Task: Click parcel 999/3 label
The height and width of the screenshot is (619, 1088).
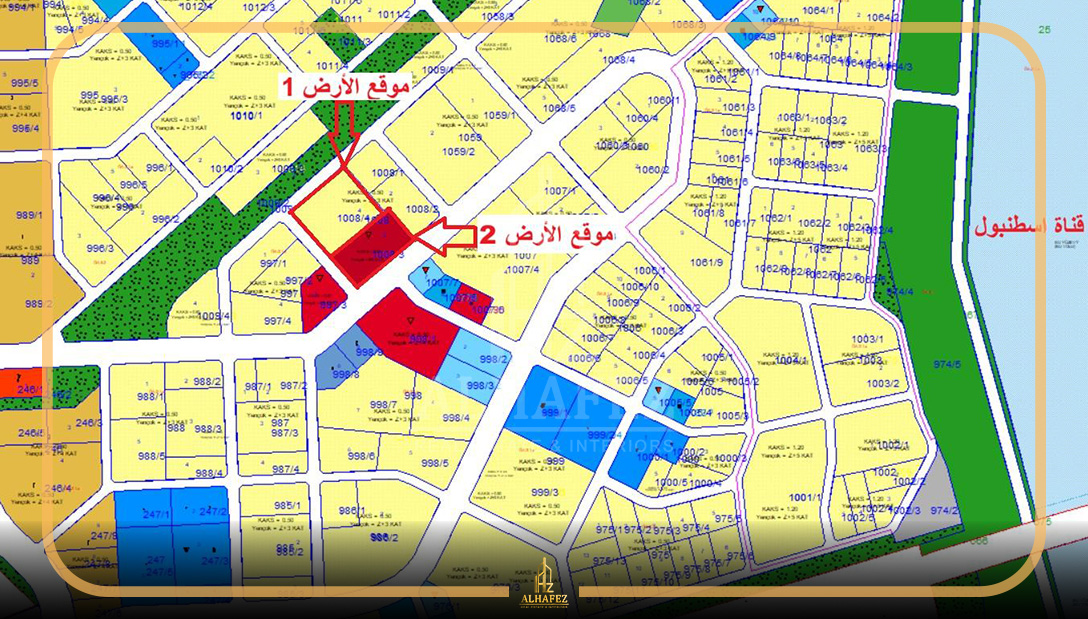Action: (545, 492)
